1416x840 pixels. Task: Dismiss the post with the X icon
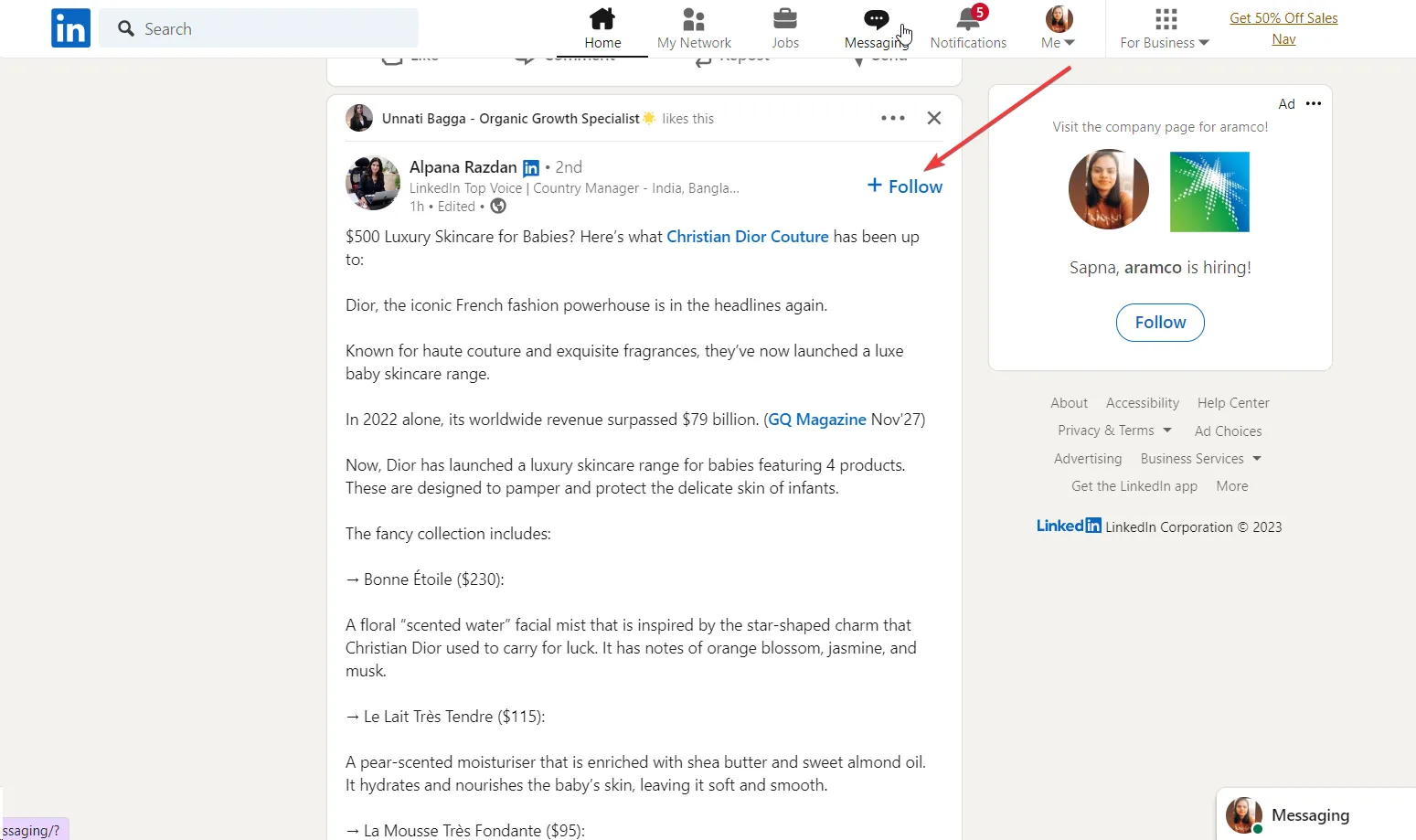(934, 118)
